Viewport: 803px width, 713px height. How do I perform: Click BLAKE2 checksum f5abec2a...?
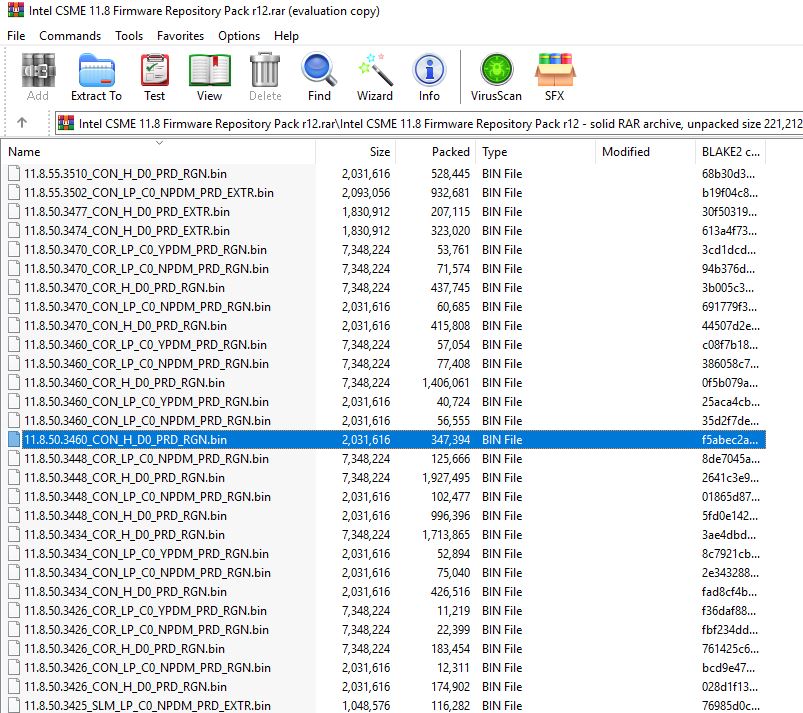click(x=729, y=439)
